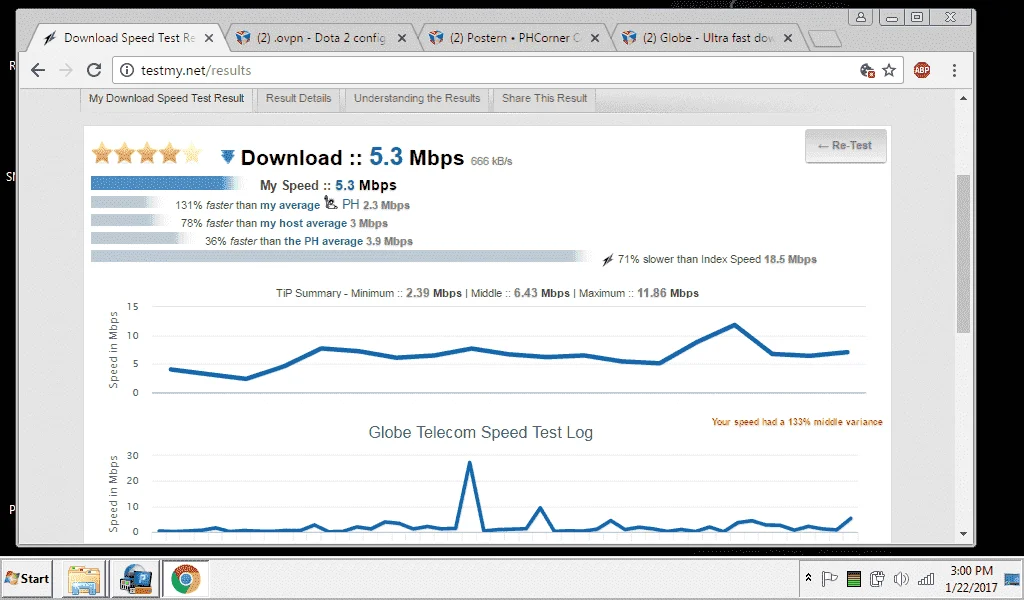Open the Chrome three-dot menu
The width and height of the screenshot is (1024, 600).
(954, 71)
